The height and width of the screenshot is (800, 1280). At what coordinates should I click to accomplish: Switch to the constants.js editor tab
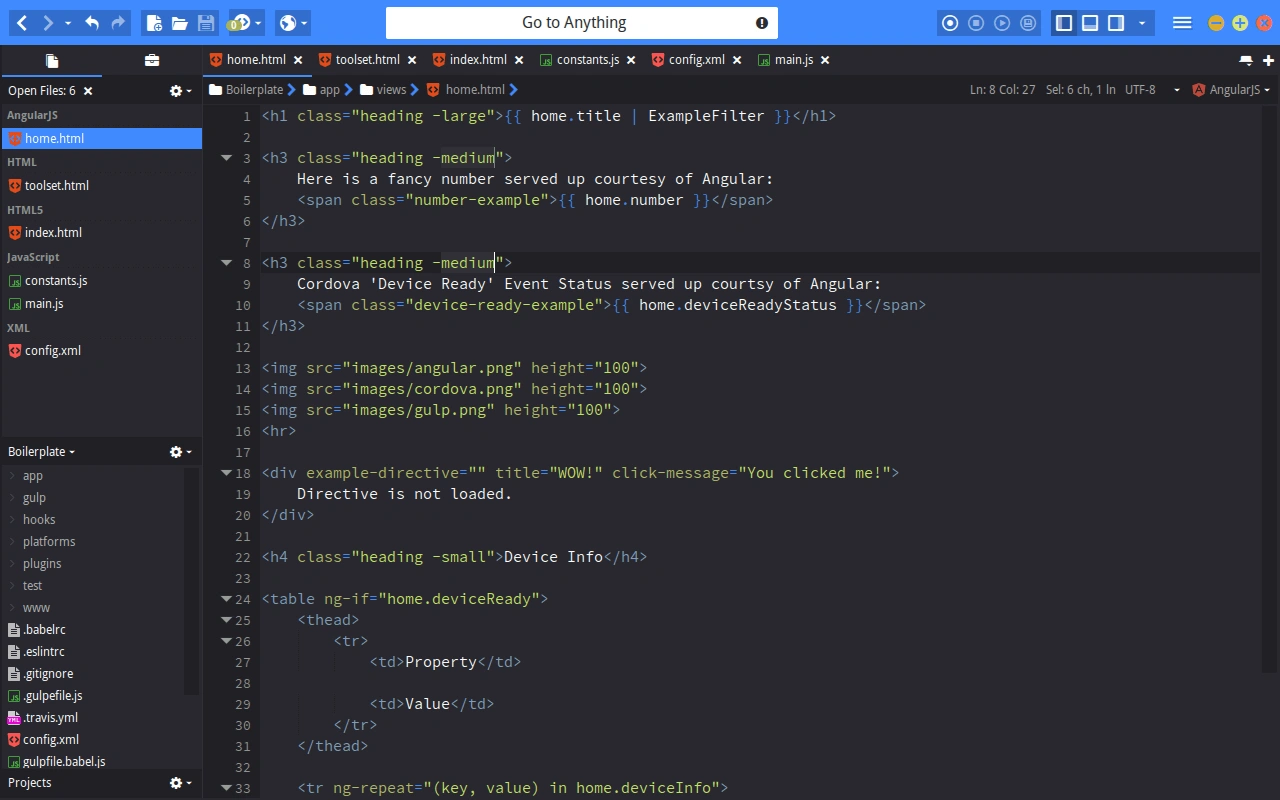pyautogui.click(x=588, y=59)
